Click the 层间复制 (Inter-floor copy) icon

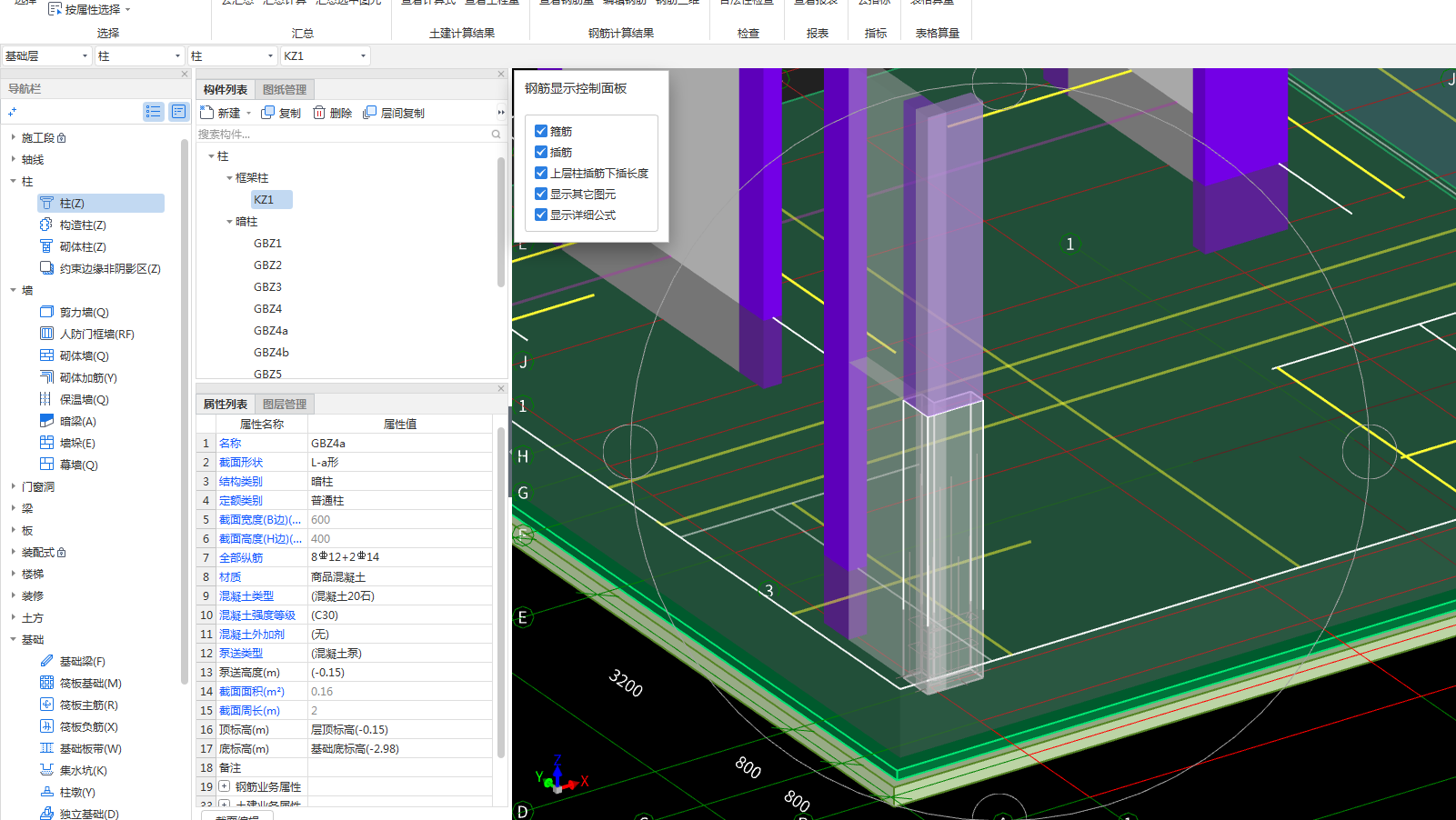(369, 112)
